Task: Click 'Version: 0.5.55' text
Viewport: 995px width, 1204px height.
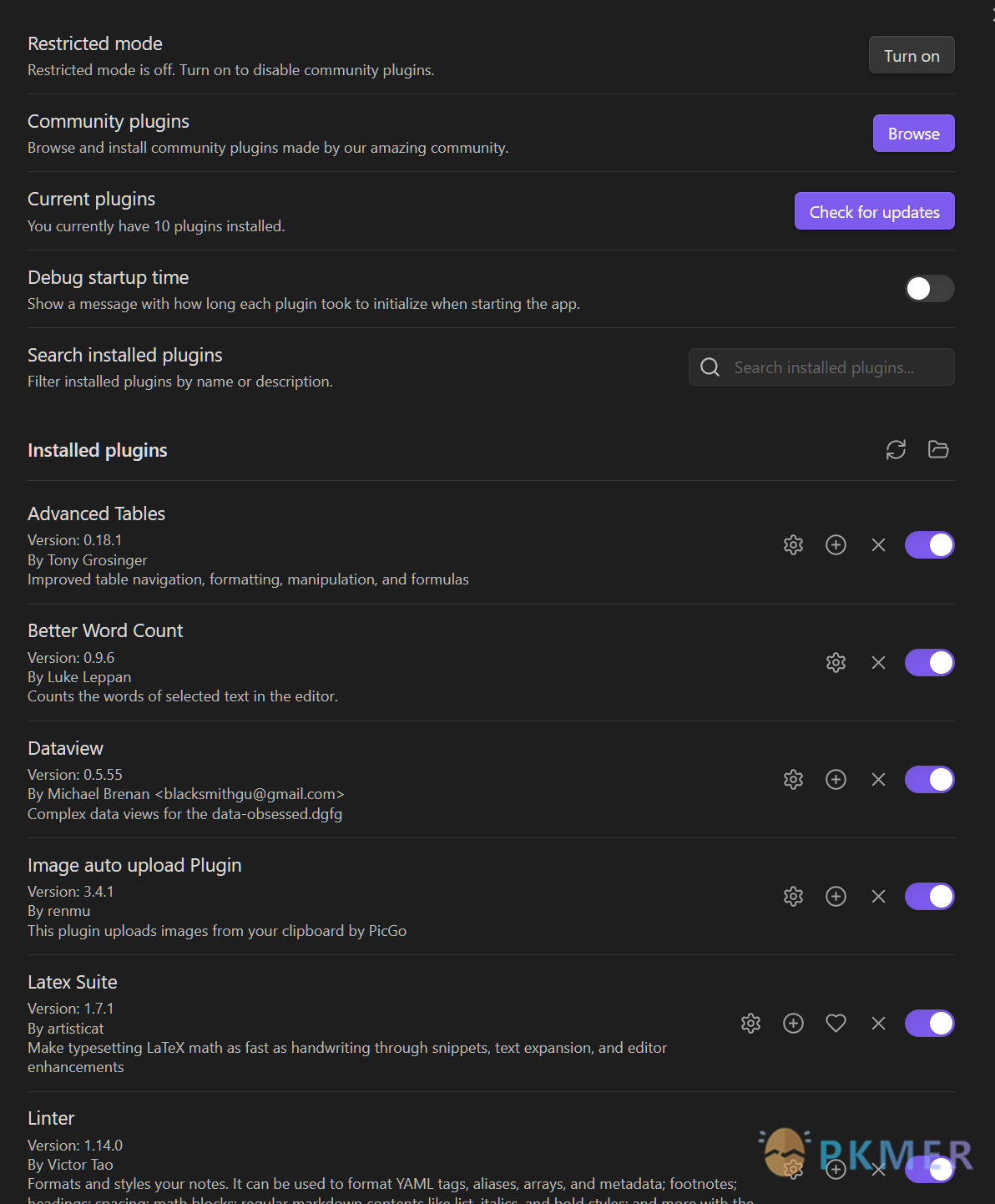Action: [75, 775]
